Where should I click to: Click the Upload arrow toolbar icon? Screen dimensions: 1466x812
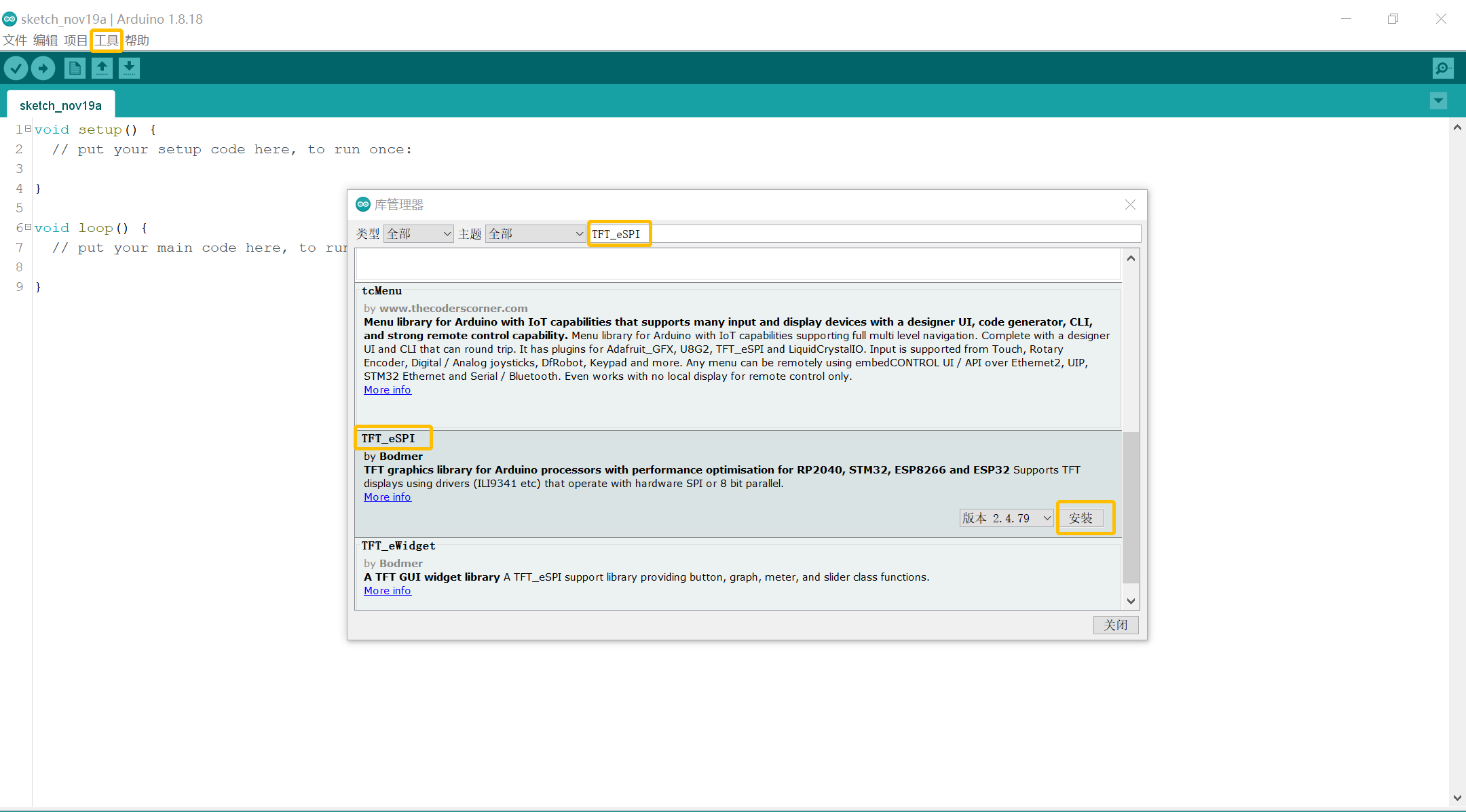click(x=43, y=68)
